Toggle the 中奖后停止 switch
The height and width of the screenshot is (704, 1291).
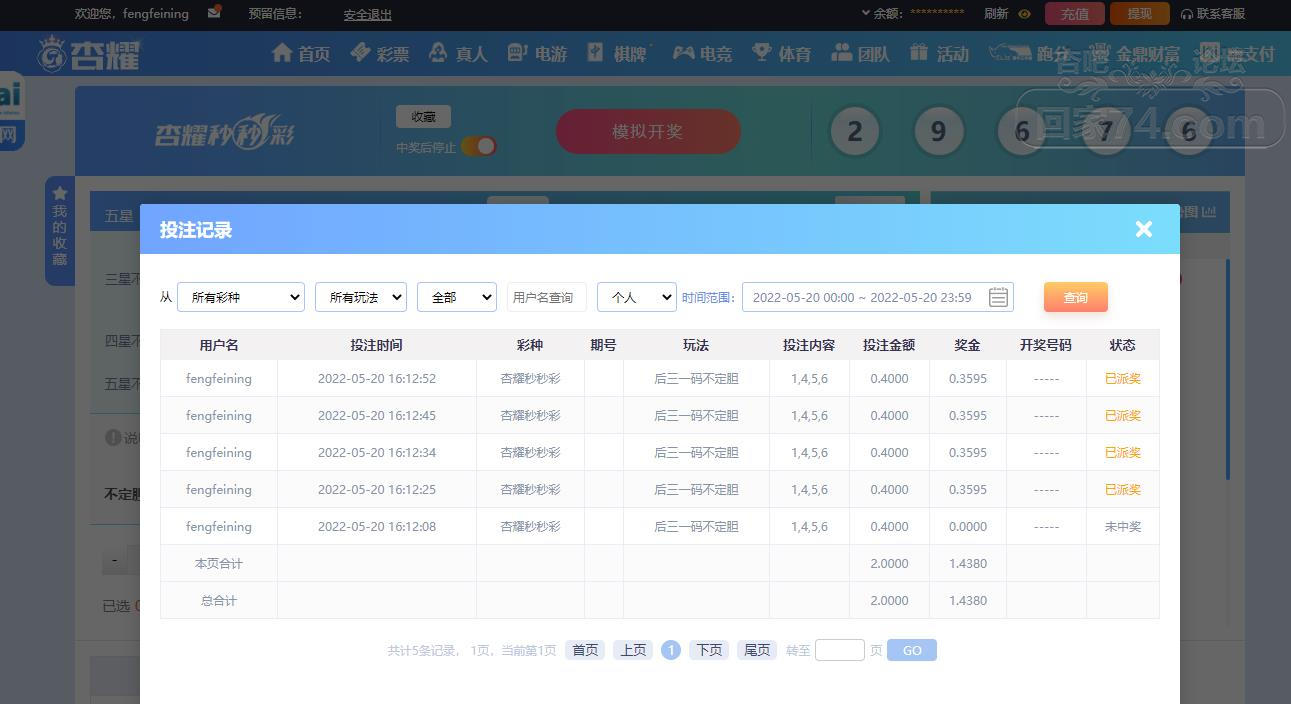pos(479,147)
